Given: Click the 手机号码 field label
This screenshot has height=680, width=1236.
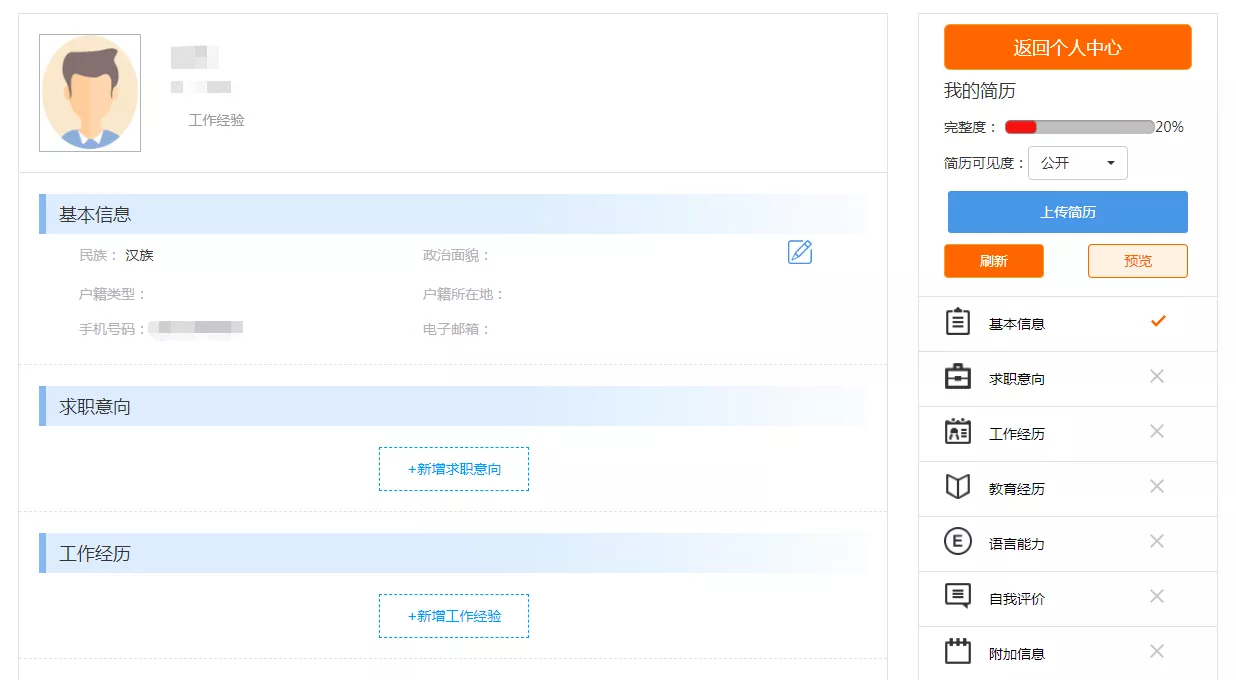Looking at the screenshot, I should (x=113, y=329).
